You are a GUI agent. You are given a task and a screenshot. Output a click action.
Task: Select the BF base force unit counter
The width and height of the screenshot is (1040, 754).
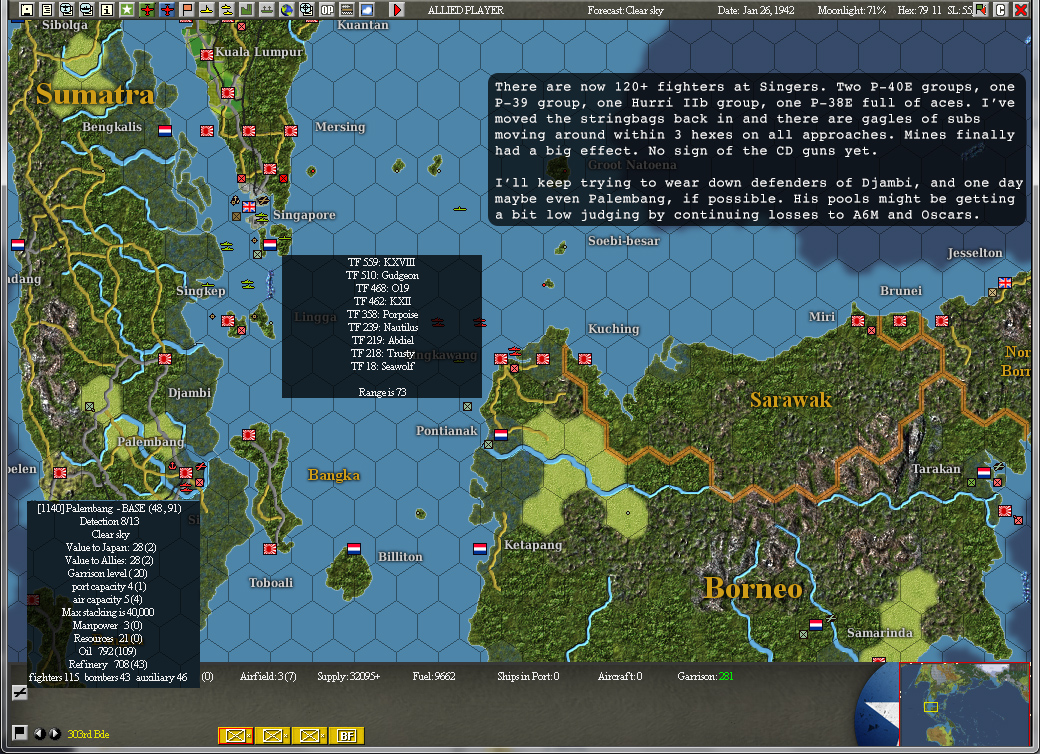[x=347, y=735]
